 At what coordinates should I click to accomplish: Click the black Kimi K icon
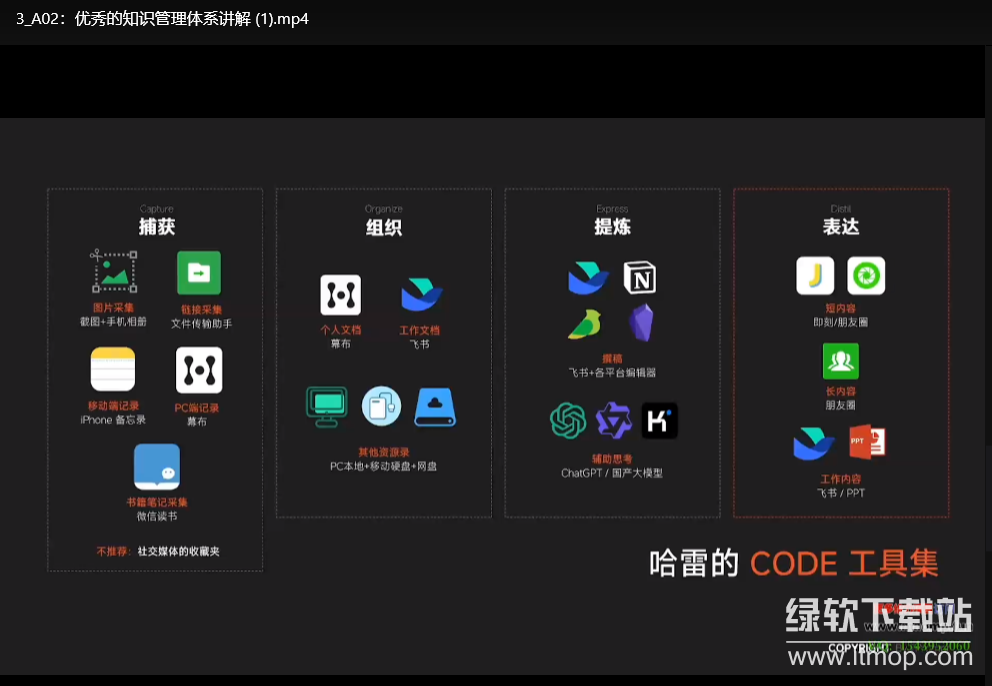[659, 420]
